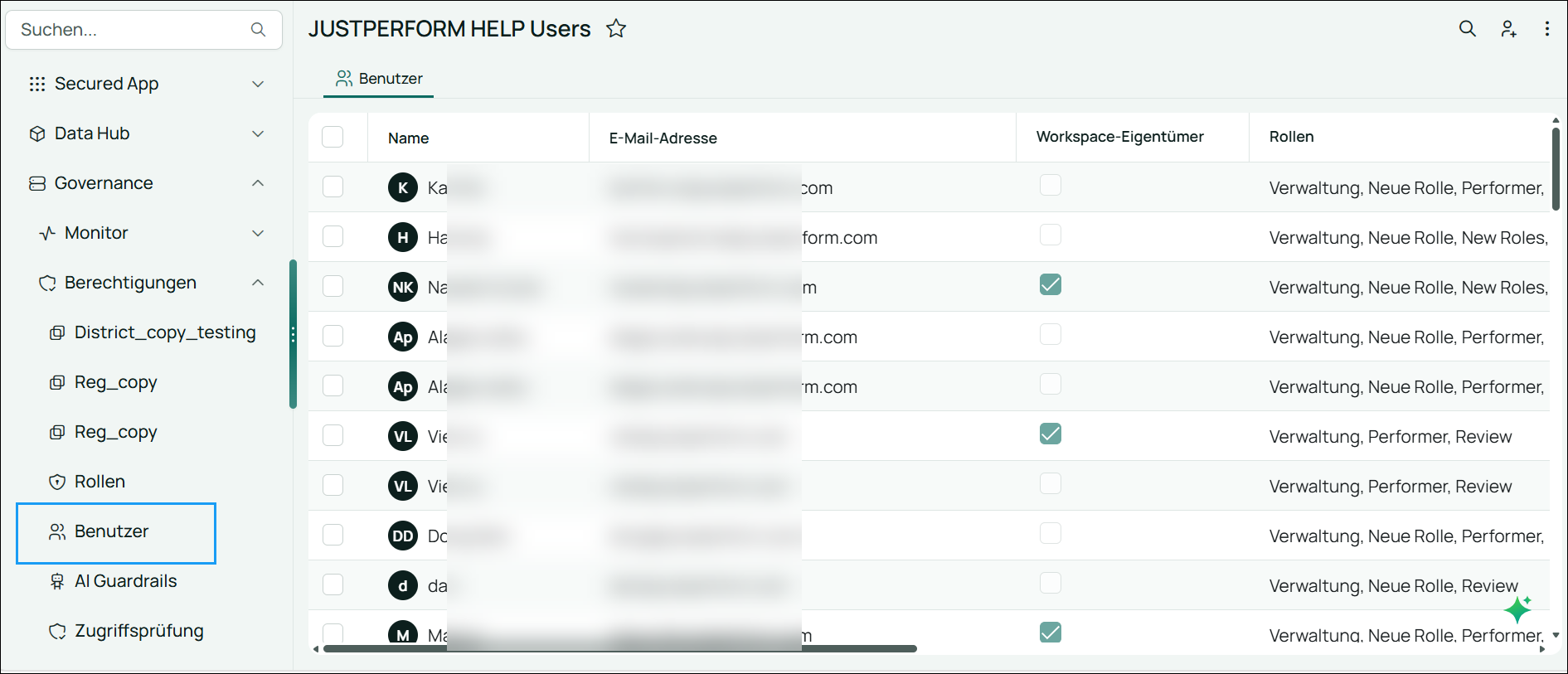Click the K avatar in the first row
This screenshot has height=674, width=1568.
[x=403, y=187]
